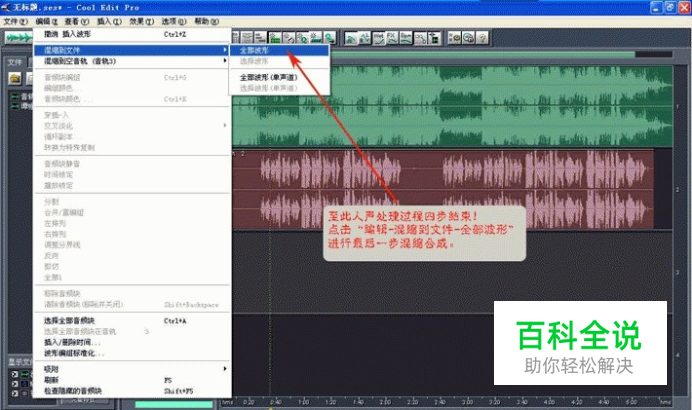Click the green icon right of the text-lines icon
This screenshot has width=692, height=410.
(275, 38)
